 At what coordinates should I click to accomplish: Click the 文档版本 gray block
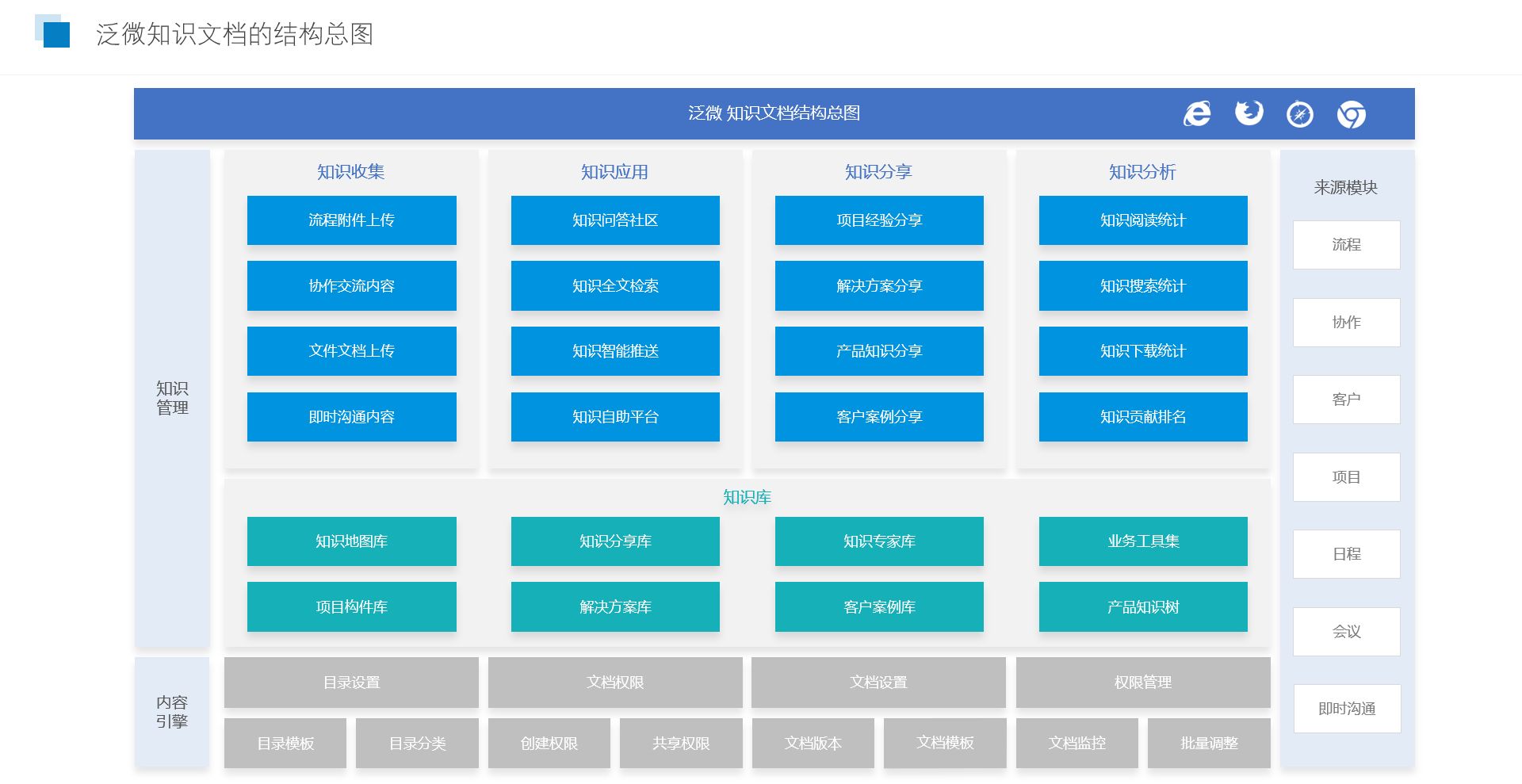point(813,744)
